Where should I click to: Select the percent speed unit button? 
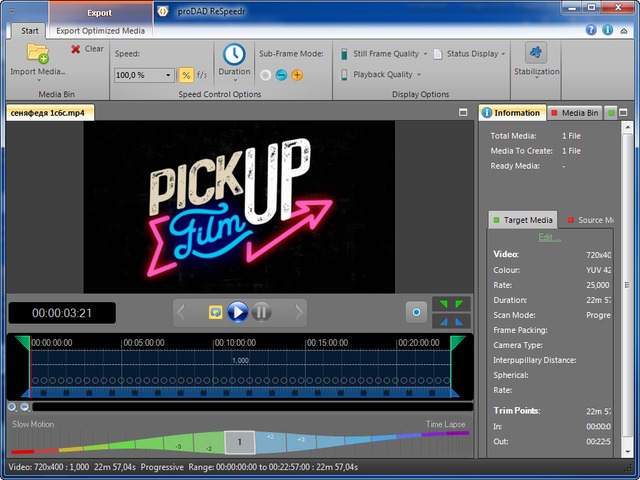coord(186,75)
